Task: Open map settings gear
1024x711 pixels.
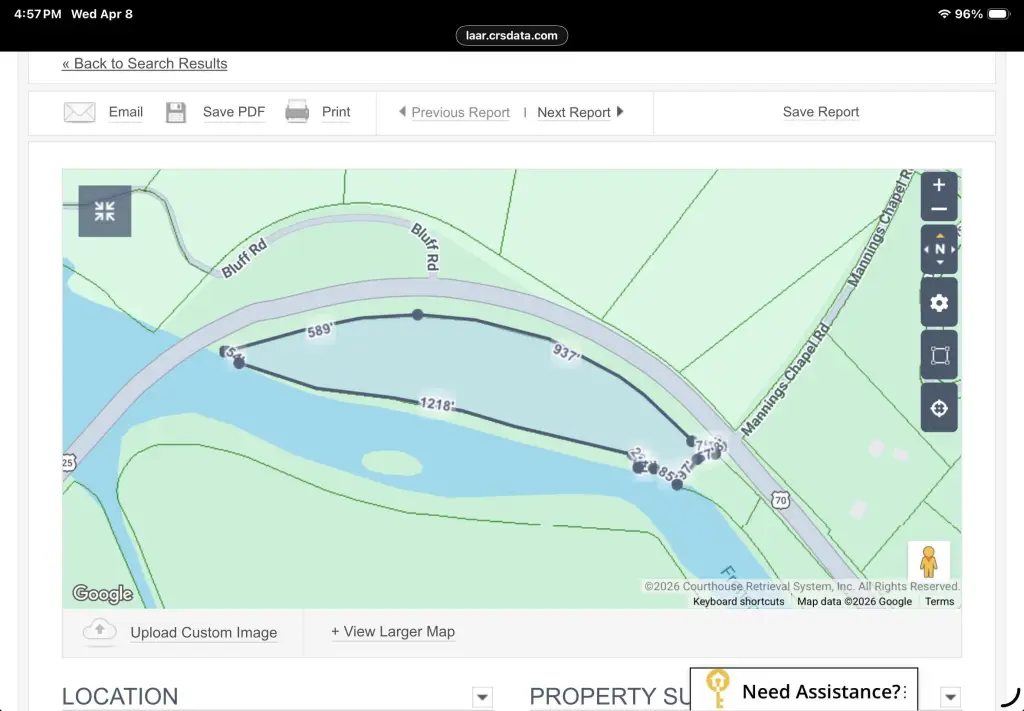Action: [x=939, y=303]
